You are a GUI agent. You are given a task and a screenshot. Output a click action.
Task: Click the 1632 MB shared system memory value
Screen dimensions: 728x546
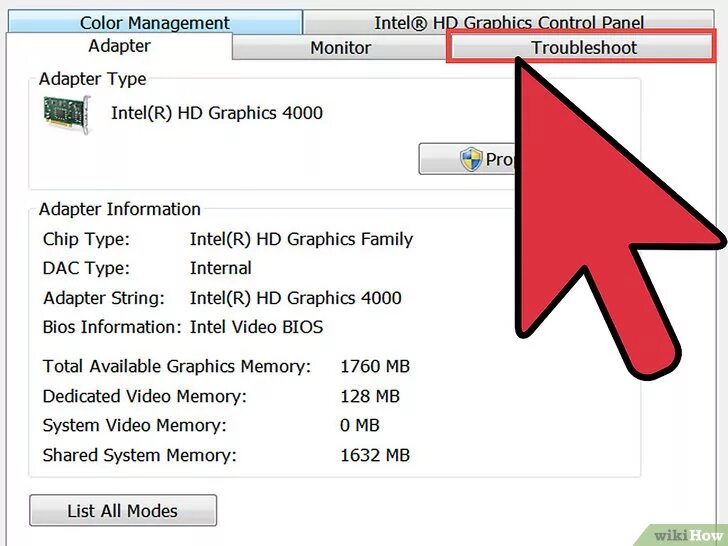[x=375, y=455]
